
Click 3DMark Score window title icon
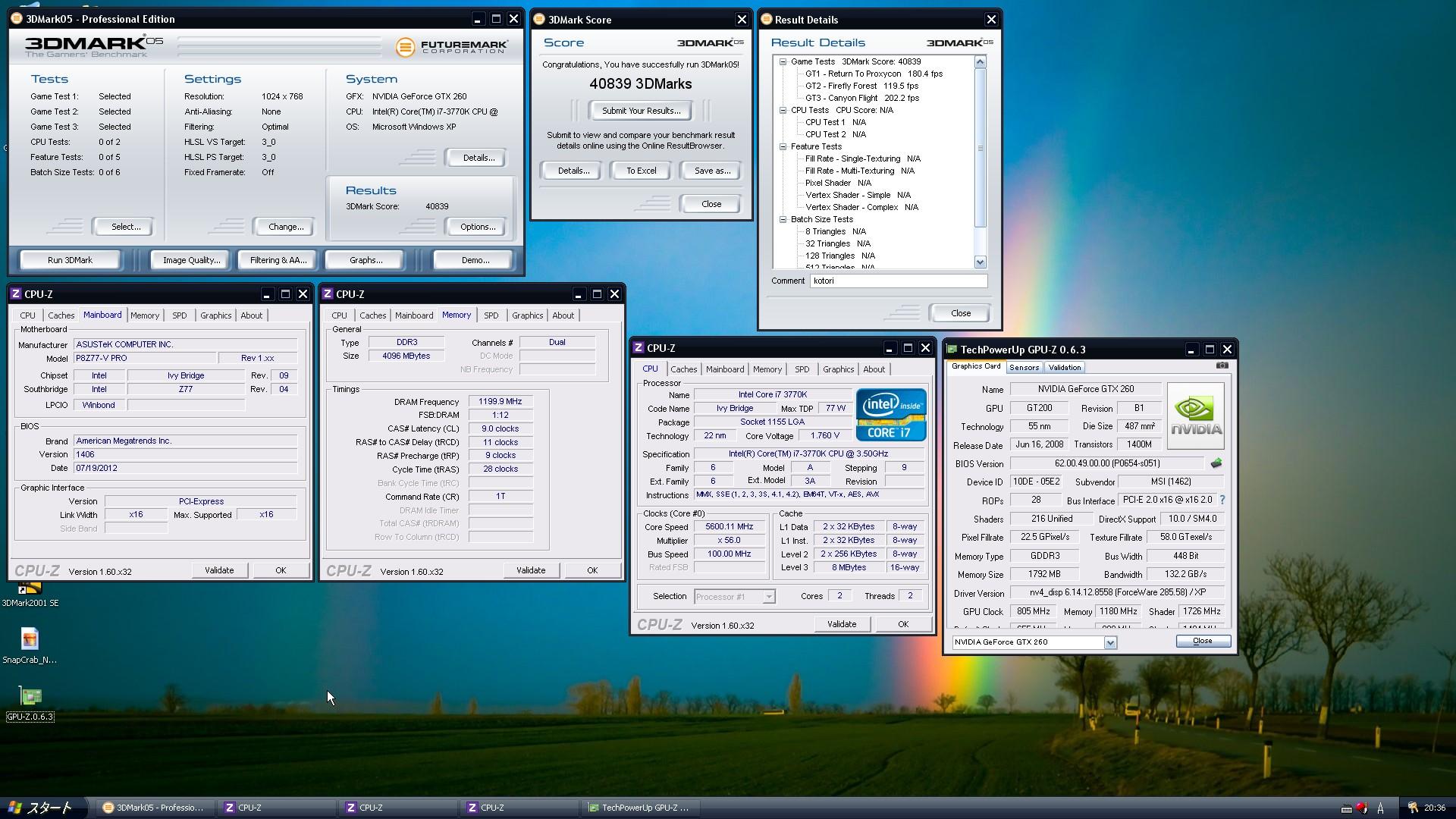coord(539,20)
